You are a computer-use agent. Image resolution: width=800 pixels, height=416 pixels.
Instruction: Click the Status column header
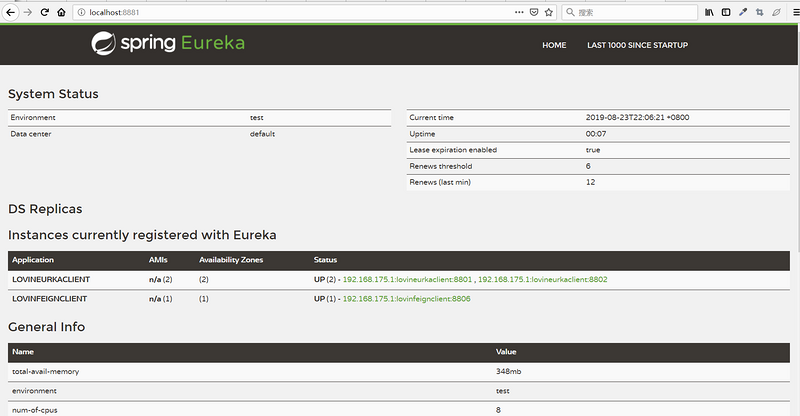(x=325, y=260)
